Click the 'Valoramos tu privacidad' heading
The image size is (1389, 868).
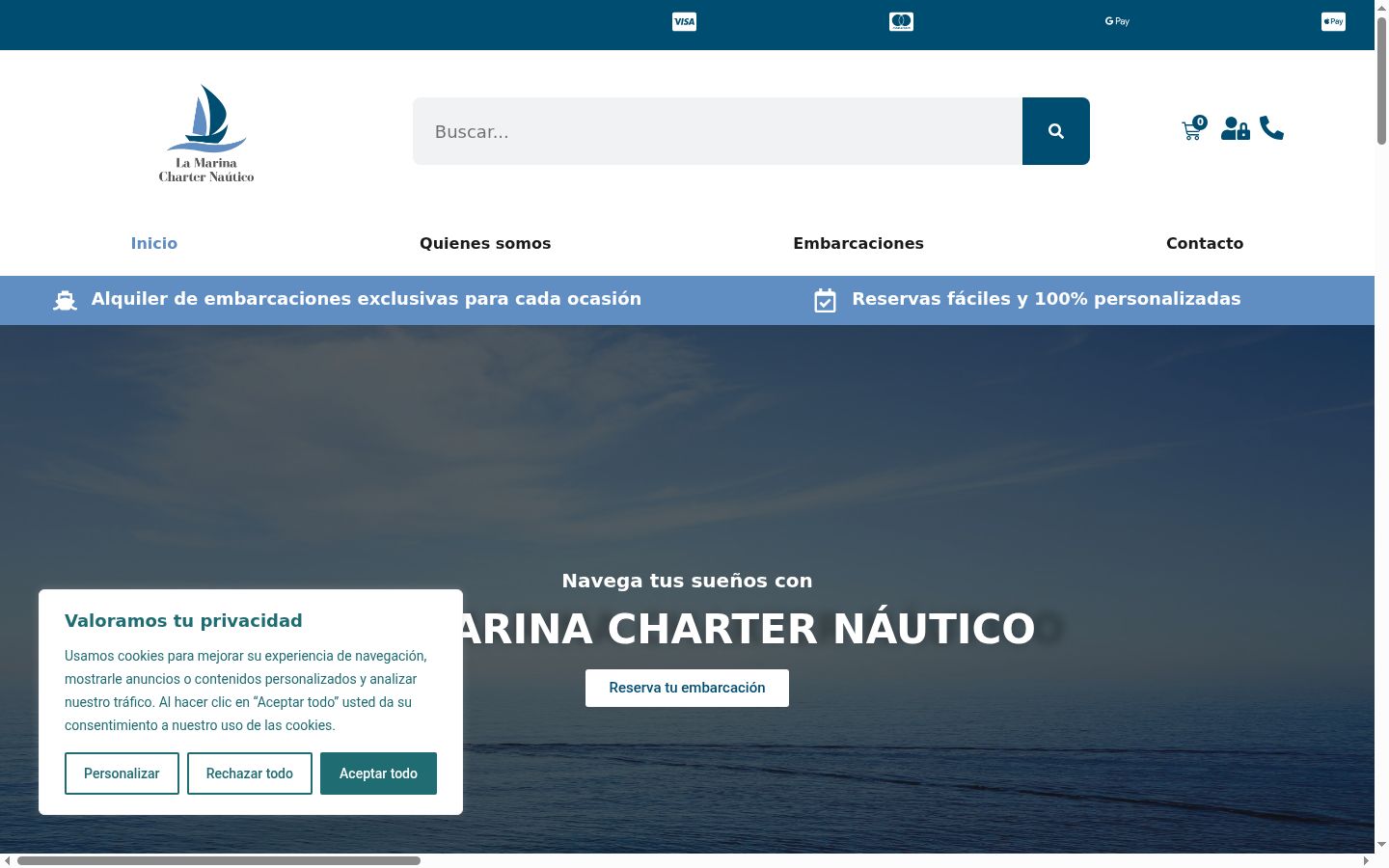pos(183,621)
